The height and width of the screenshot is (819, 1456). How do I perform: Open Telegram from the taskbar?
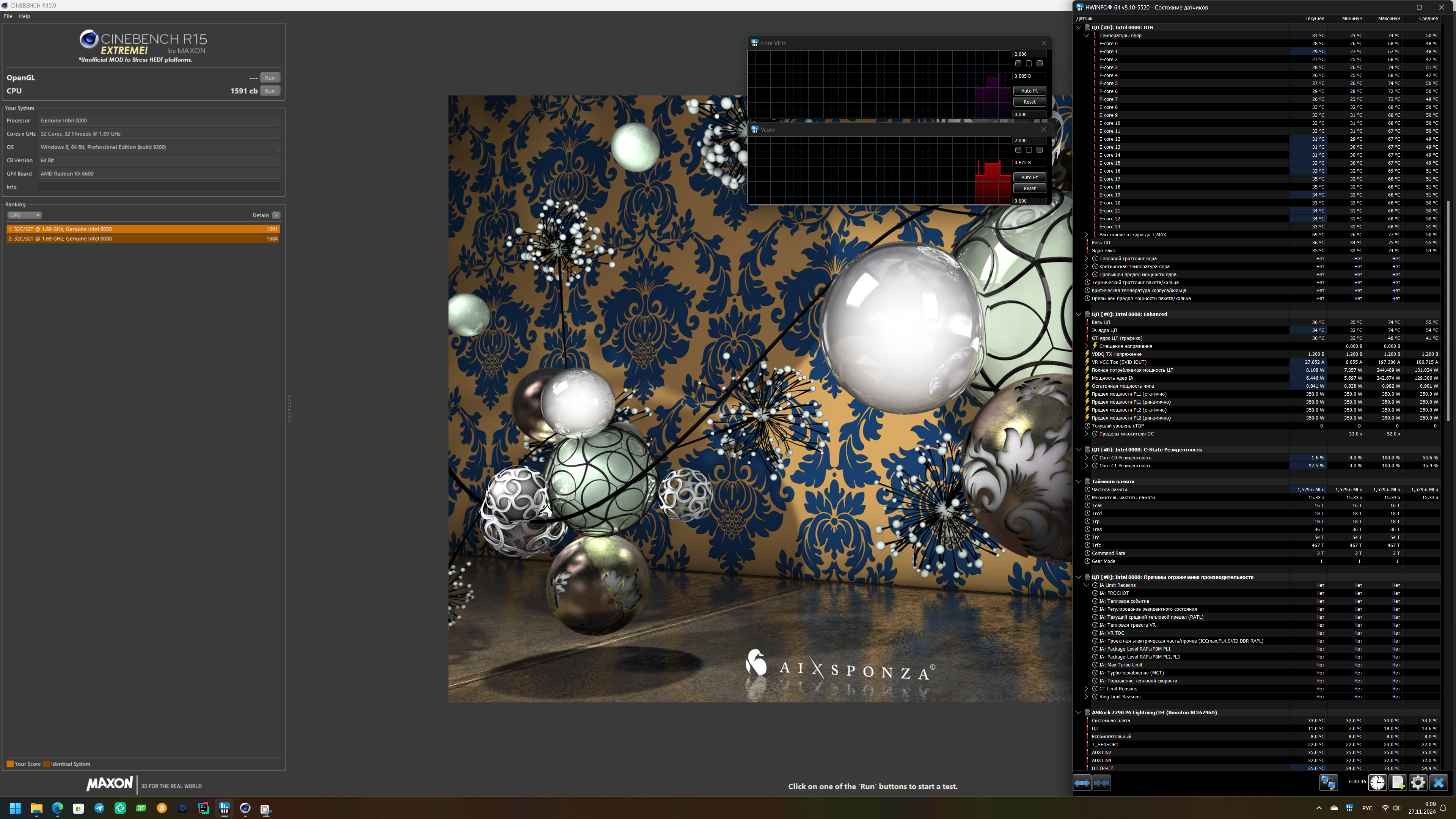click(99, 808)
